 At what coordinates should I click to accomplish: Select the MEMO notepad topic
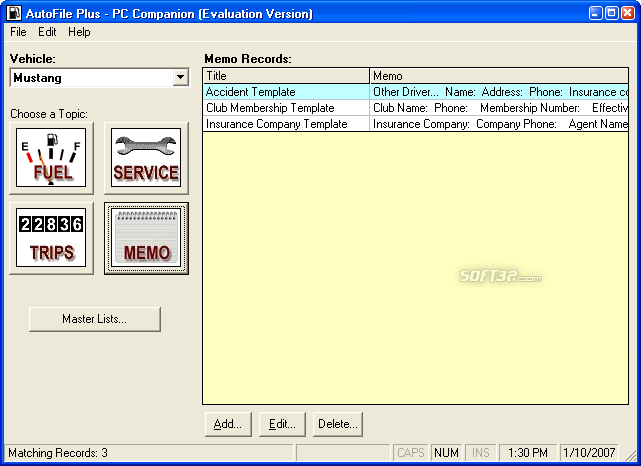(x=146, y=238)
